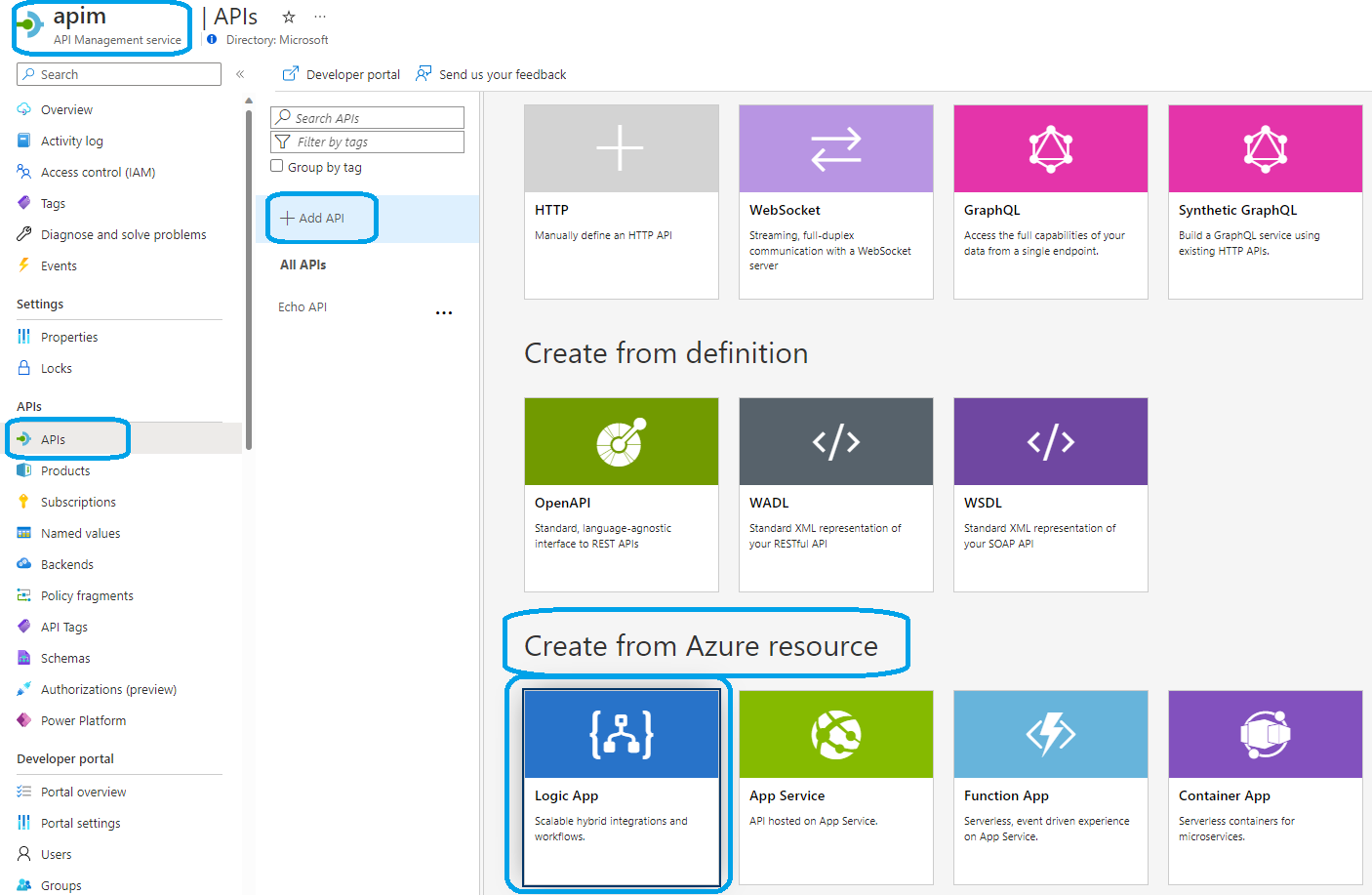1372x895 pixels.
Task: Click the Add API button
Action: click(x=313, y=218)
